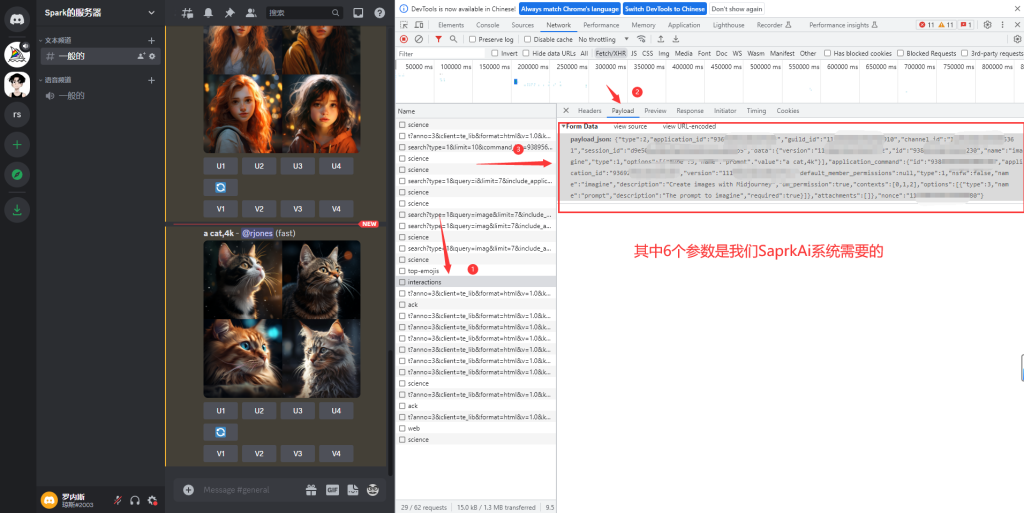Open the No throttling dropdown

pyautogui.click(x=600, y=39)
